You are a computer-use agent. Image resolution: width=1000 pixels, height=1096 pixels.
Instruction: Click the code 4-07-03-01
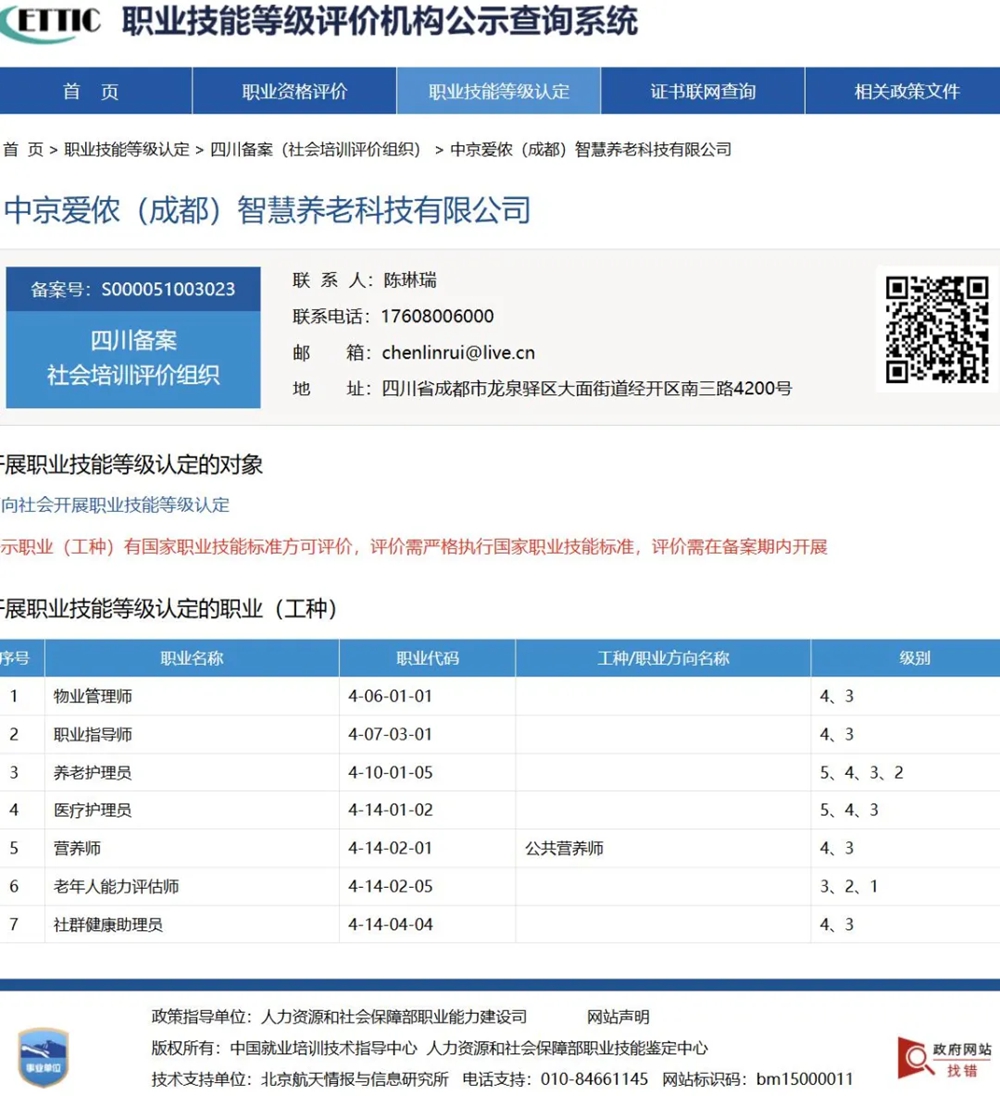(x=390, y=735)
